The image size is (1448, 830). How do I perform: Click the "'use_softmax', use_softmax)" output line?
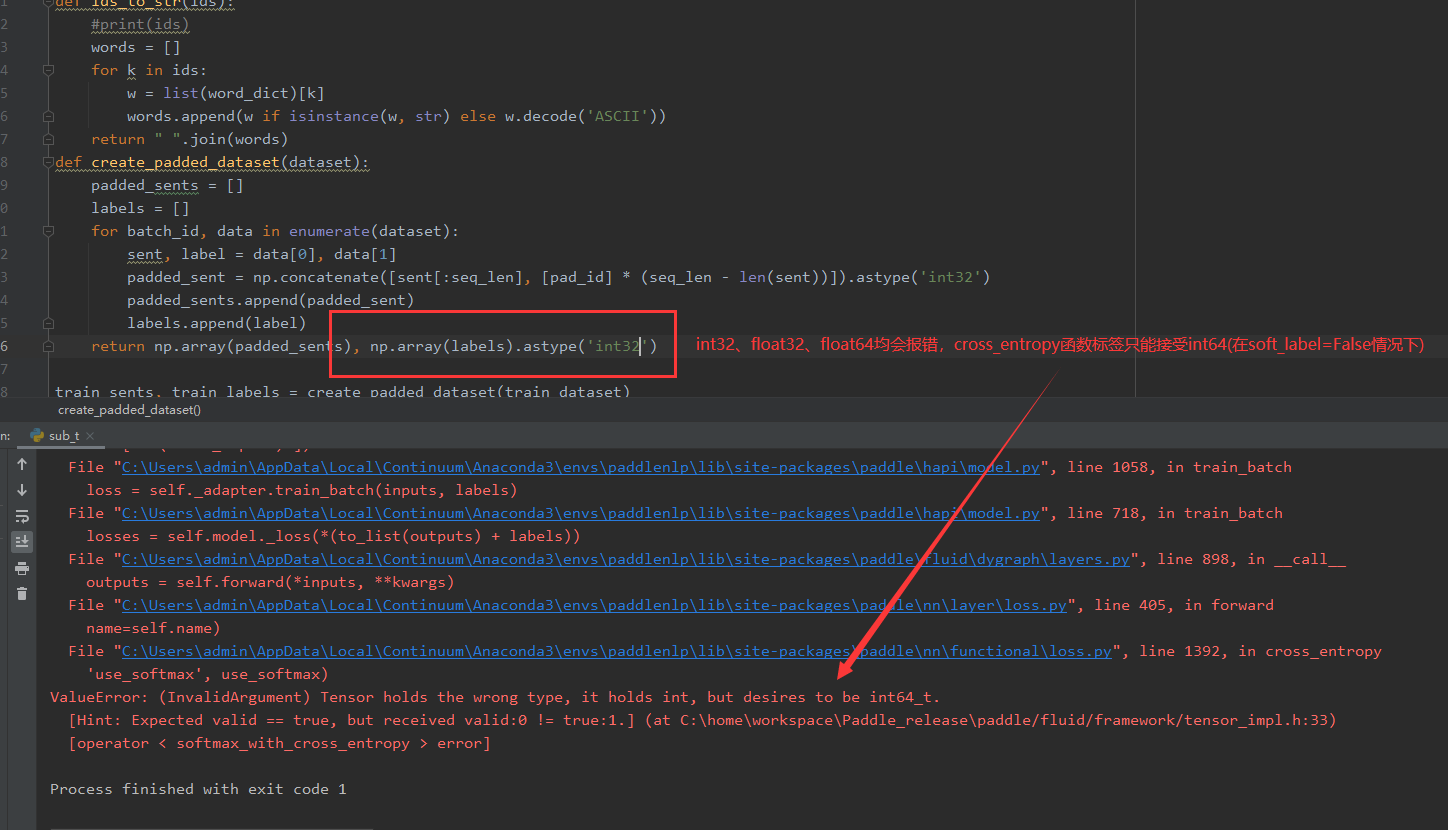click(x=207, y=674)
